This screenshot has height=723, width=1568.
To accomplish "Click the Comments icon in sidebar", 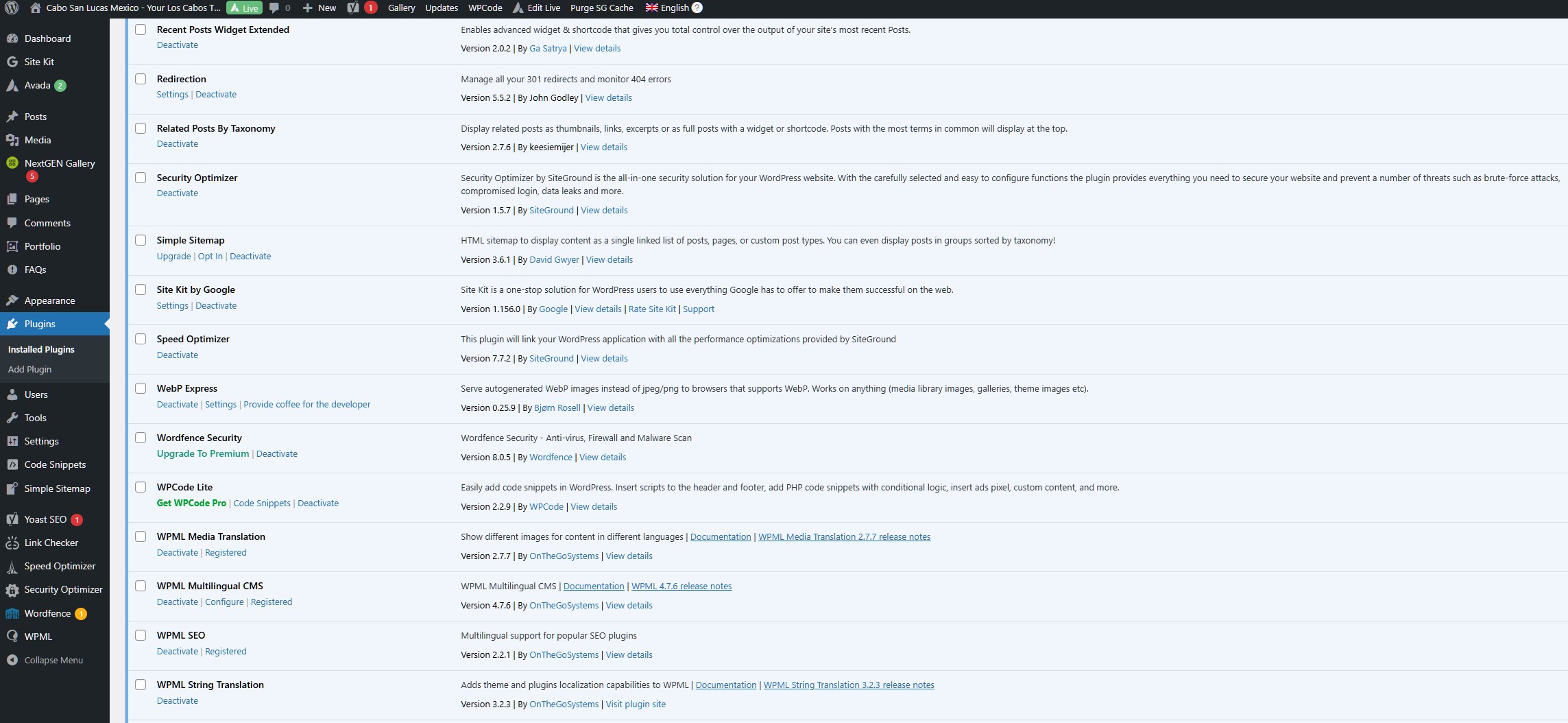I will point(12,223).
